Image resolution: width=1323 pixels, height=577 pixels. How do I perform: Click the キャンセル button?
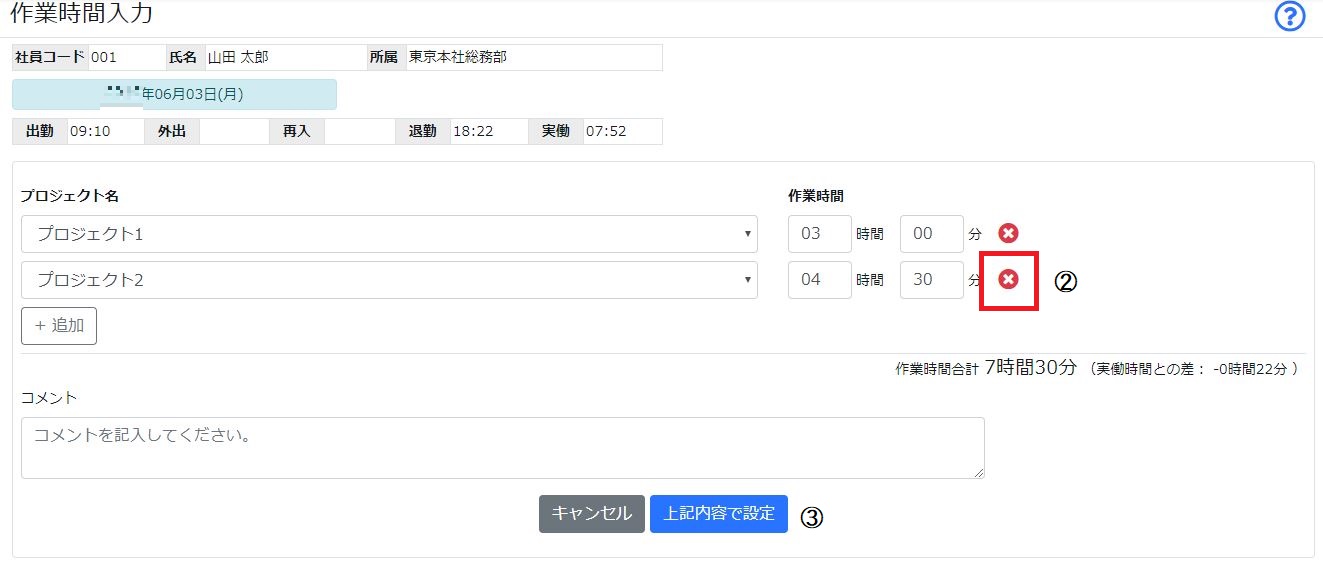(x=592, y=514)
